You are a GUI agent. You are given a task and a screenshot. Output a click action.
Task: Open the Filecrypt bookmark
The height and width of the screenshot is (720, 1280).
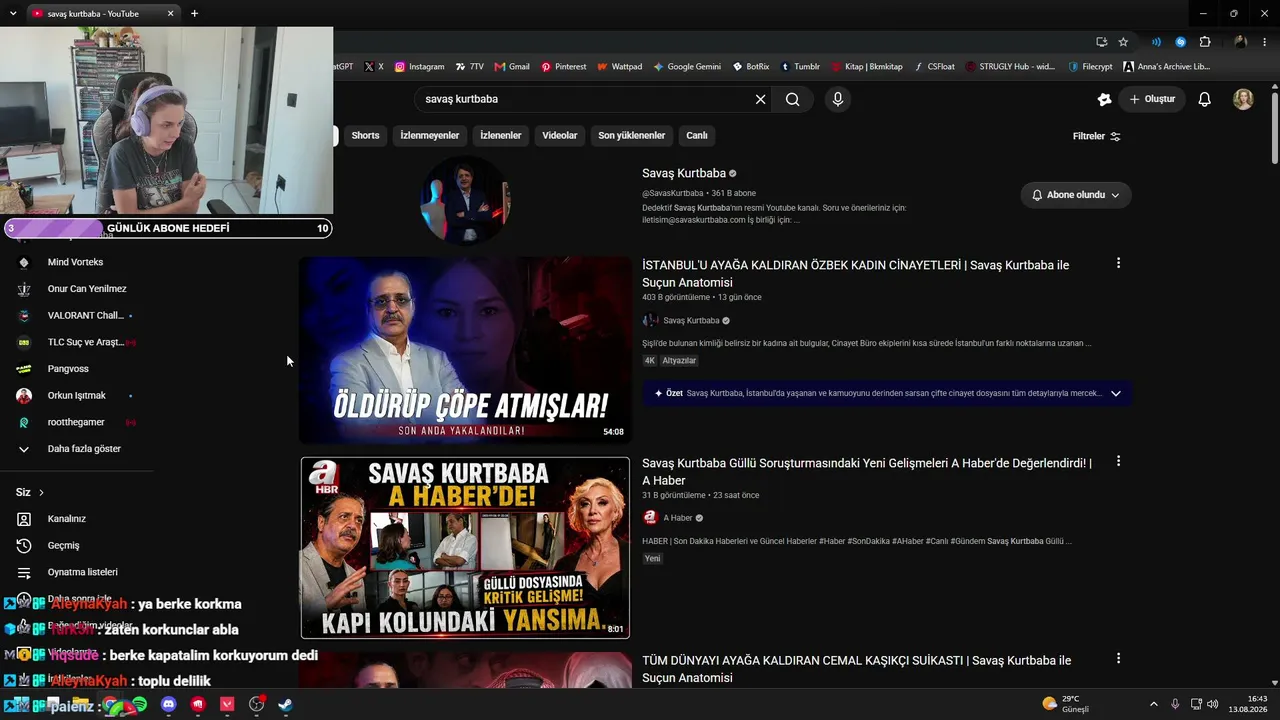pos(1090,67)
